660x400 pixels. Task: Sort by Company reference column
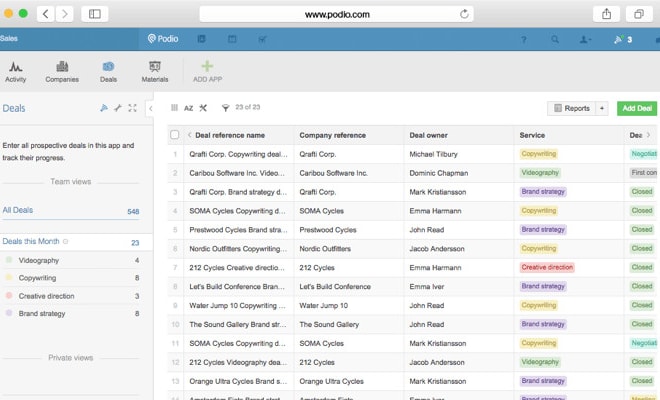click(x=333, y=135)
